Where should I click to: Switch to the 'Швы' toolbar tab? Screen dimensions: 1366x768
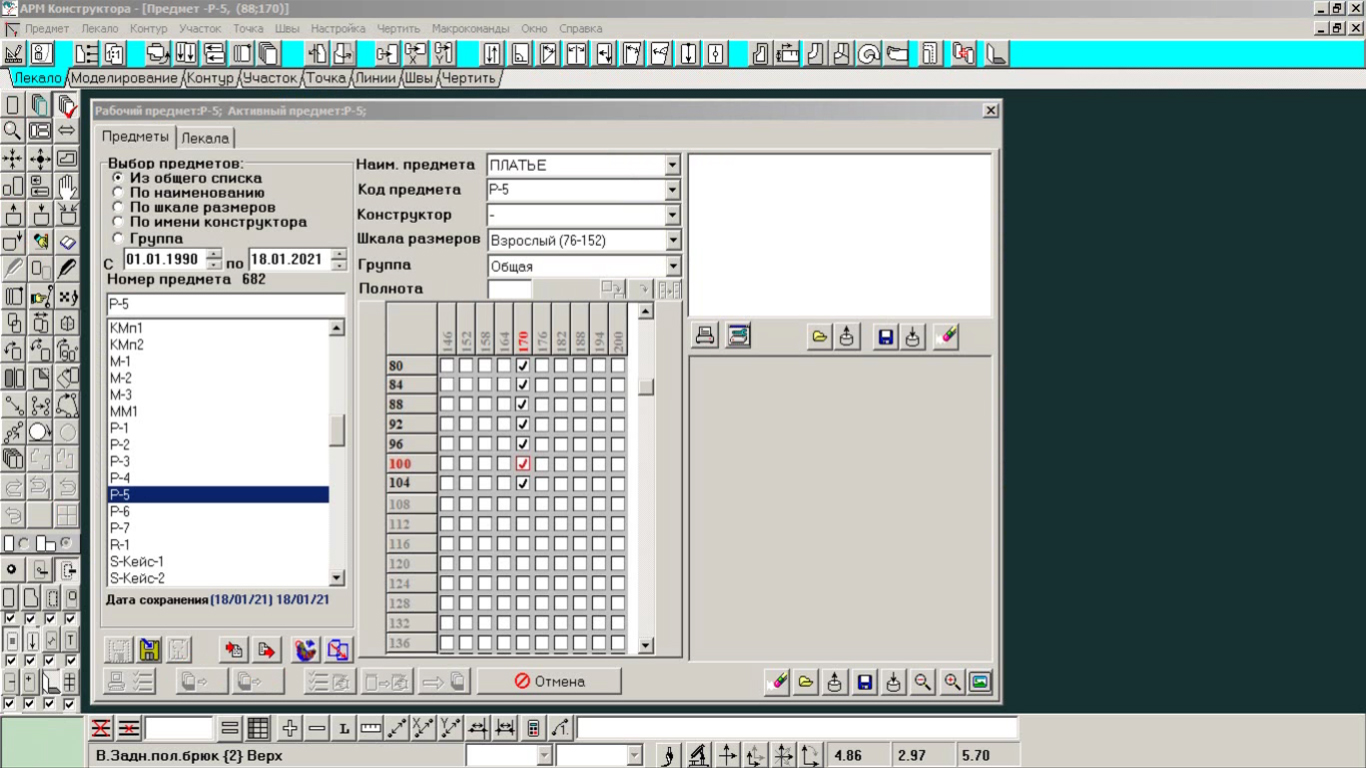pos(419,77)
